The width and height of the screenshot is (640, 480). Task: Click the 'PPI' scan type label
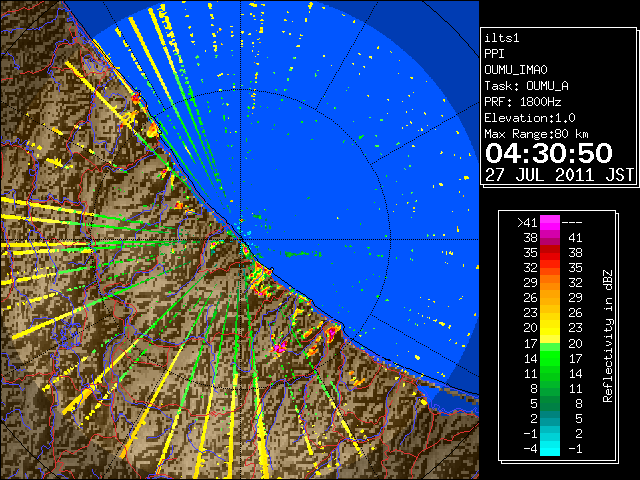[x=494, y=54]
